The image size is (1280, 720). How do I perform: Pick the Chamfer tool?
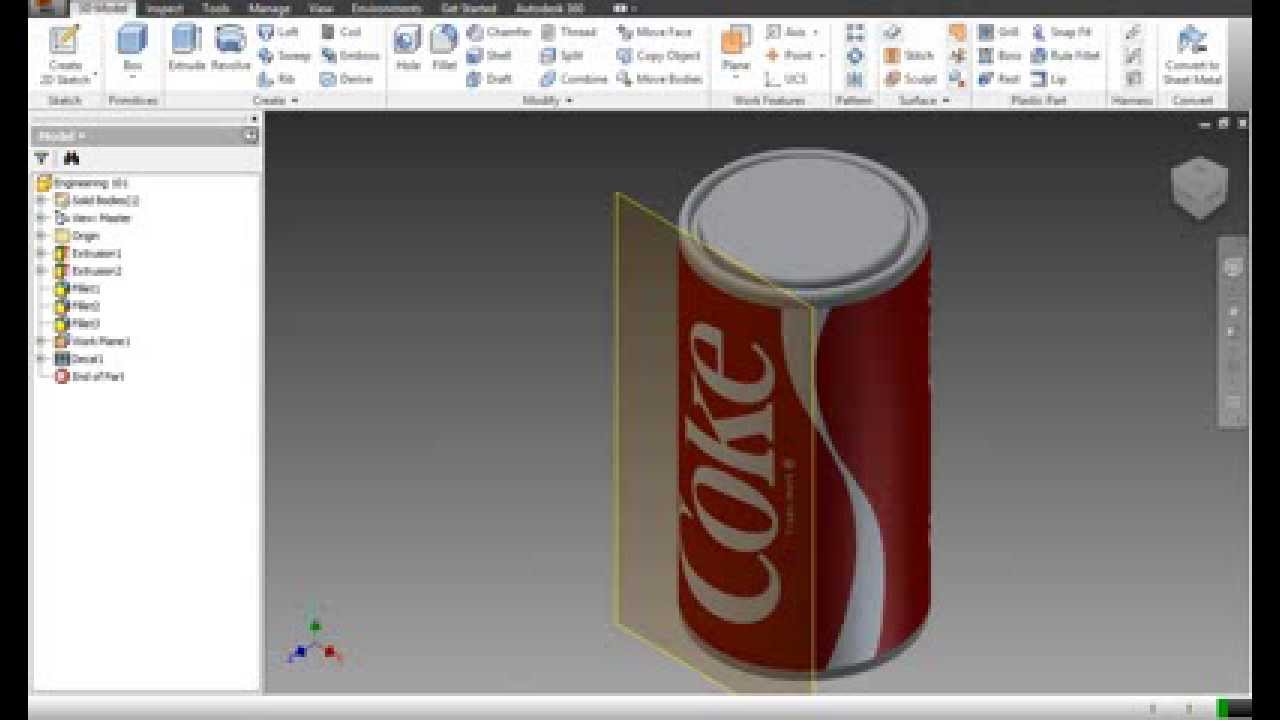[x=499, y=32]
